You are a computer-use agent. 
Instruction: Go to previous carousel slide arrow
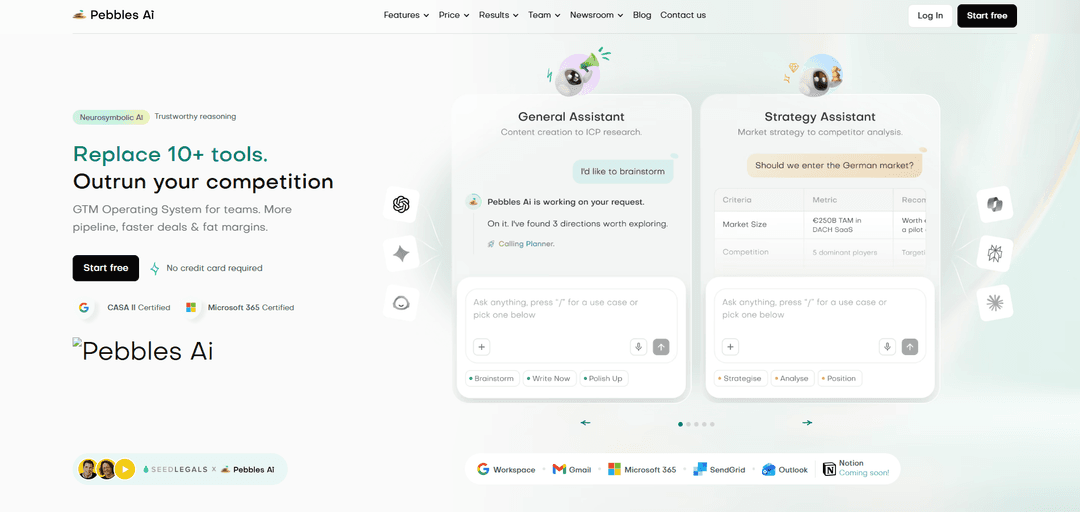pyautogui.click(x=585, y=422)
